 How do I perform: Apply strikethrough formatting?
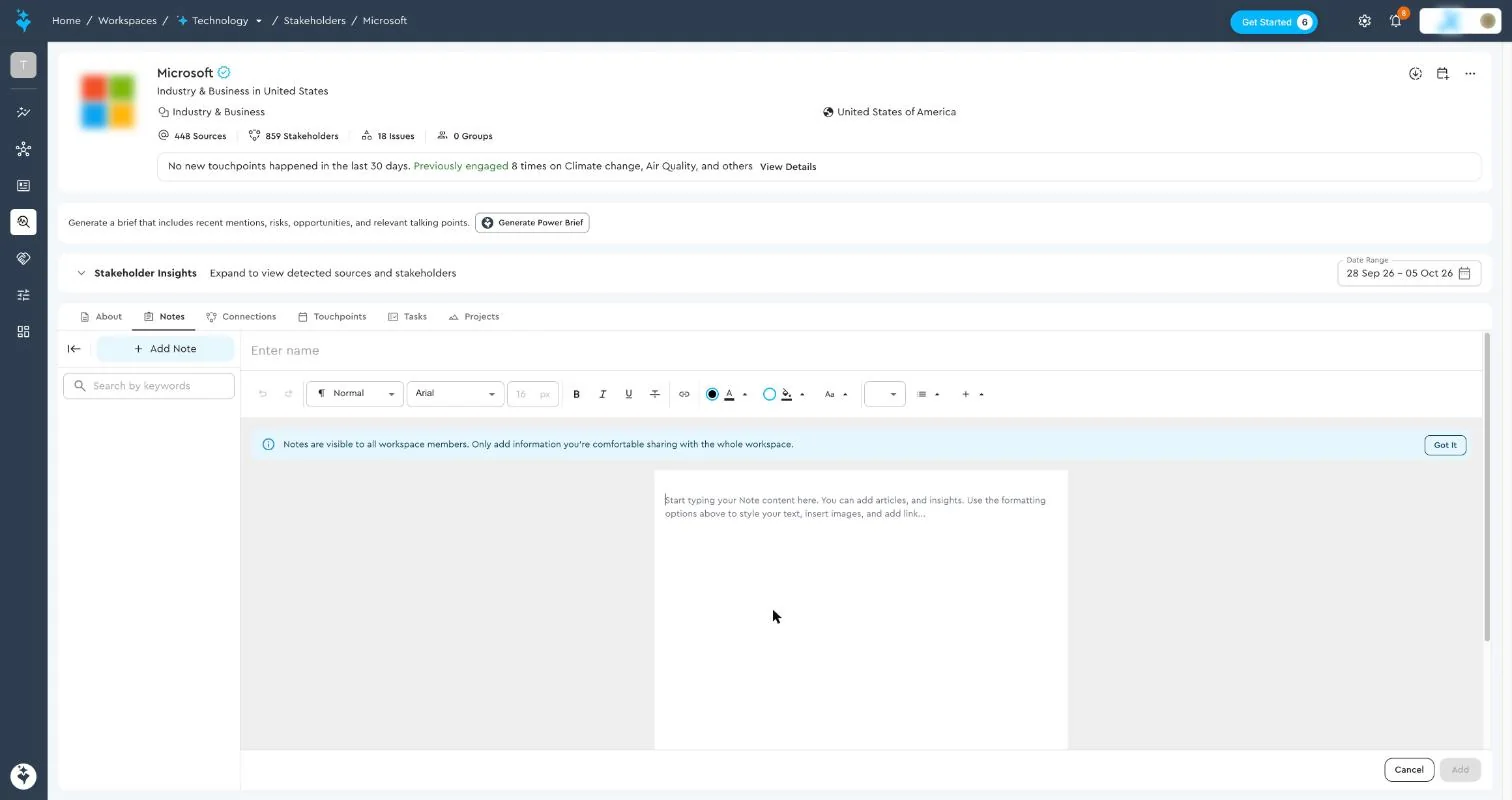[x=654, y=394]
